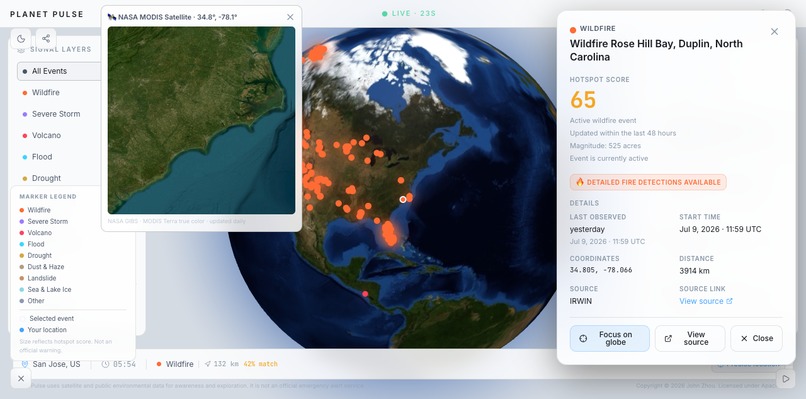Click the orange WILDFIRE category tag in panel
806x399 pixels.
(593, 29)
